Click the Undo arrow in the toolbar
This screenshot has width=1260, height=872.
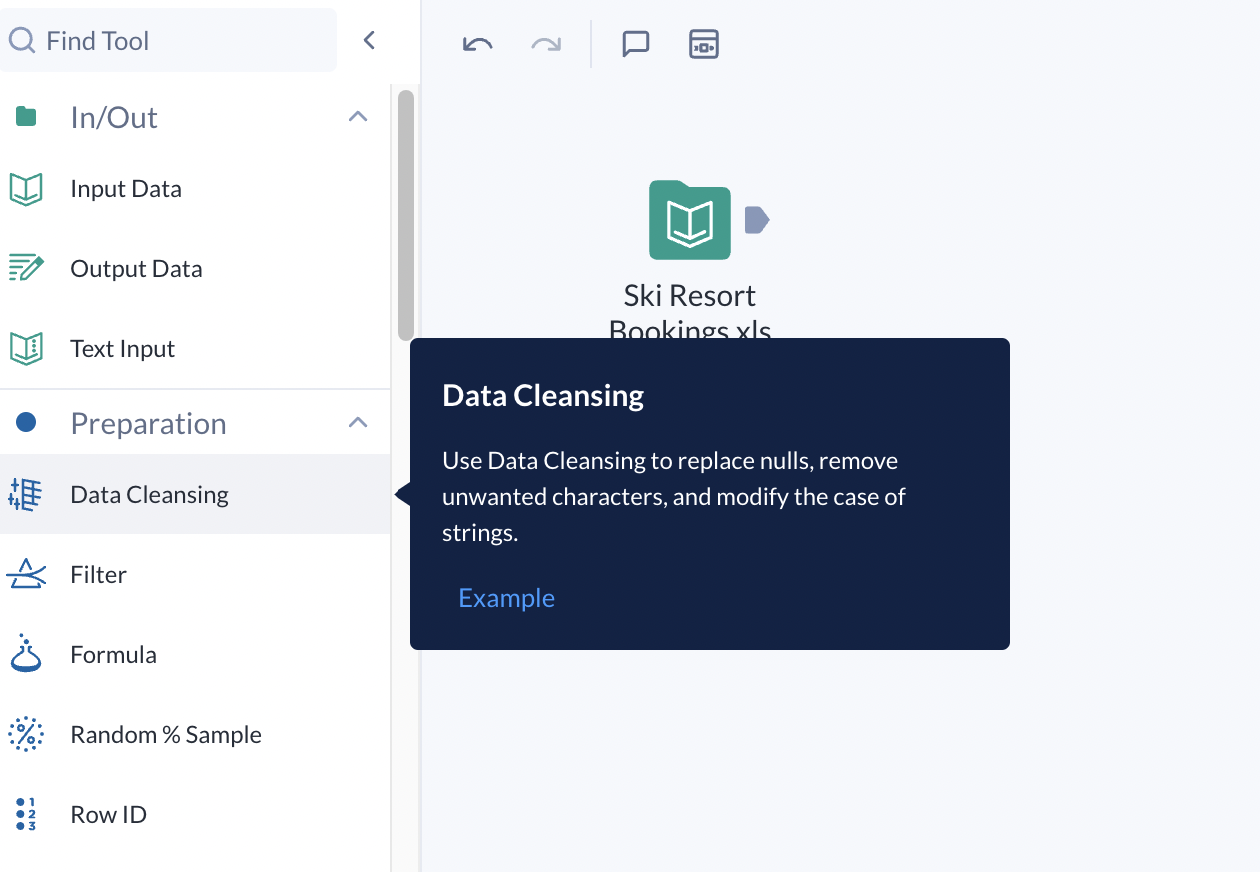tap(477, 44)
